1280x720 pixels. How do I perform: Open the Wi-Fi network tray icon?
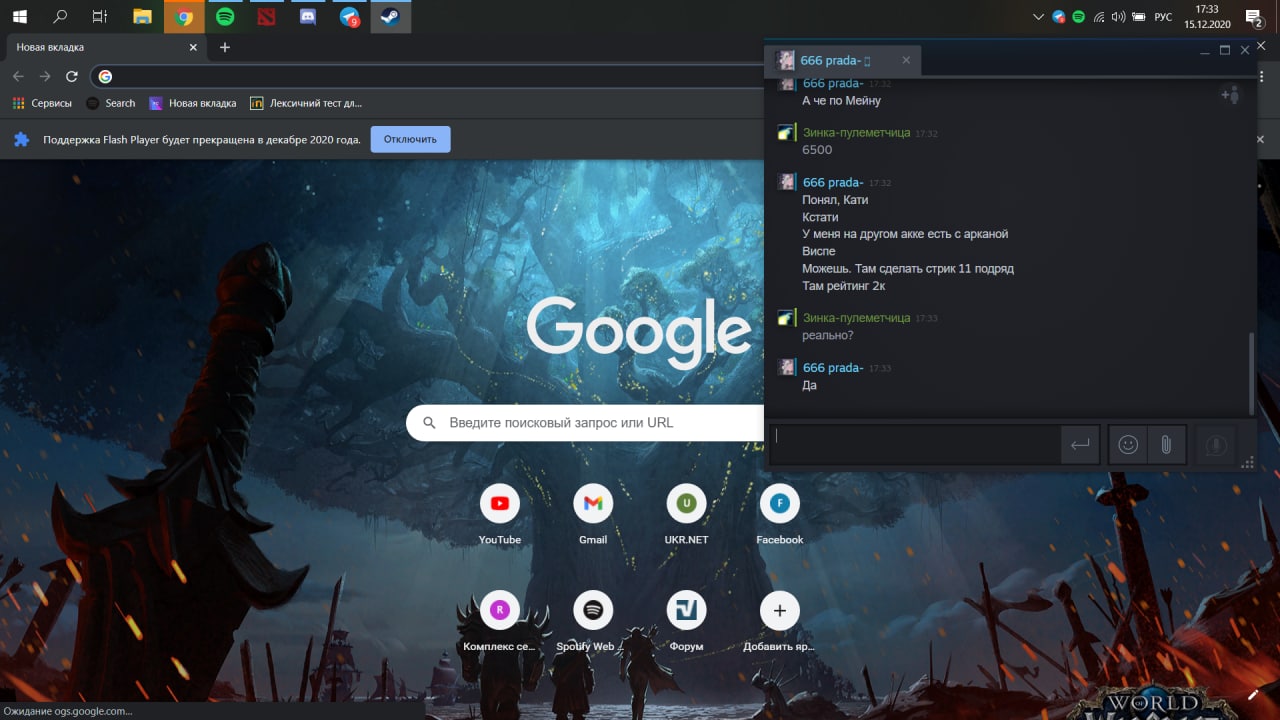click(1098, 17)
